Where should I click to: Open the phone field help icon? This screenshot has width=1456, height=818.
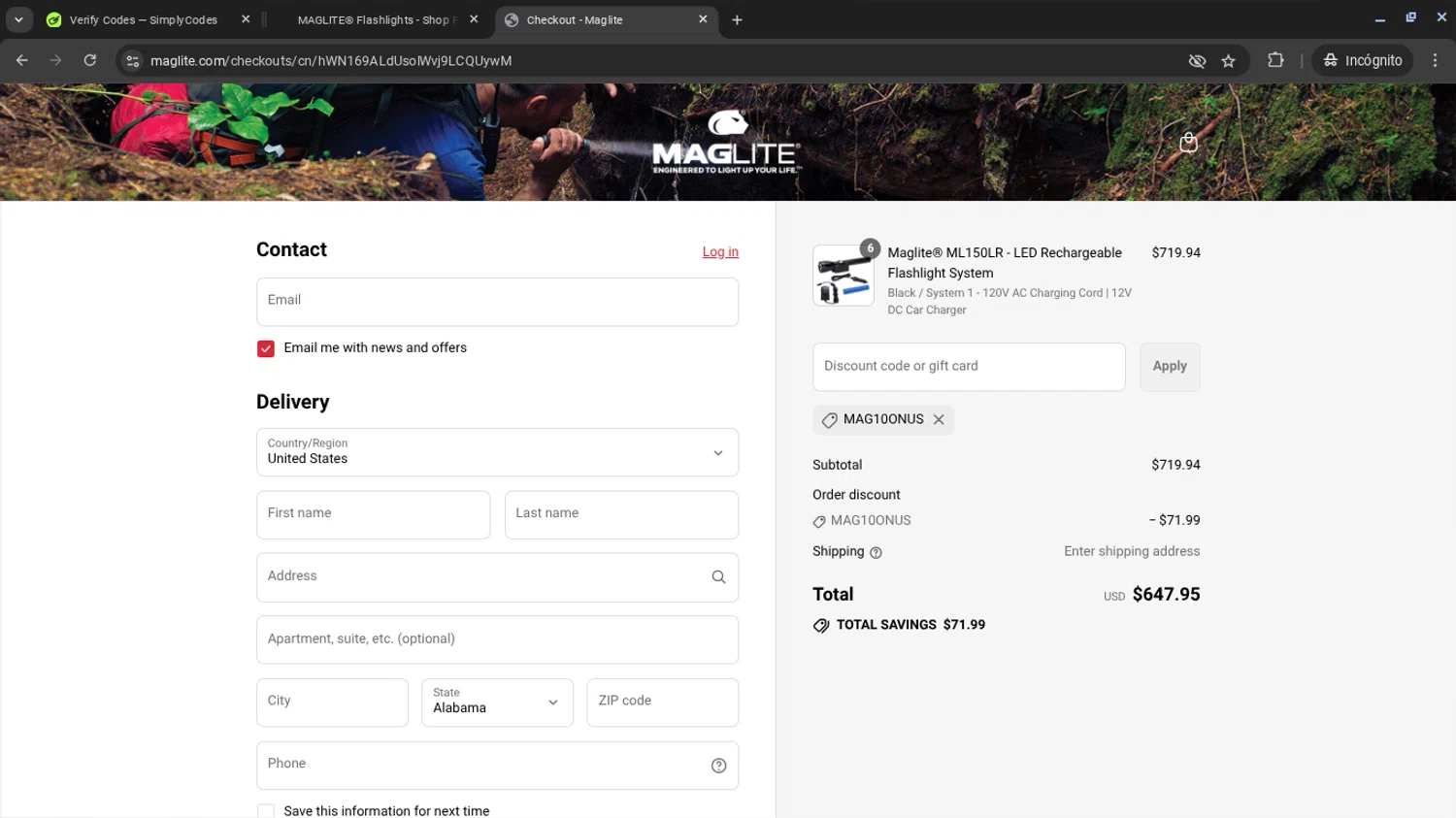coord(718,766)
